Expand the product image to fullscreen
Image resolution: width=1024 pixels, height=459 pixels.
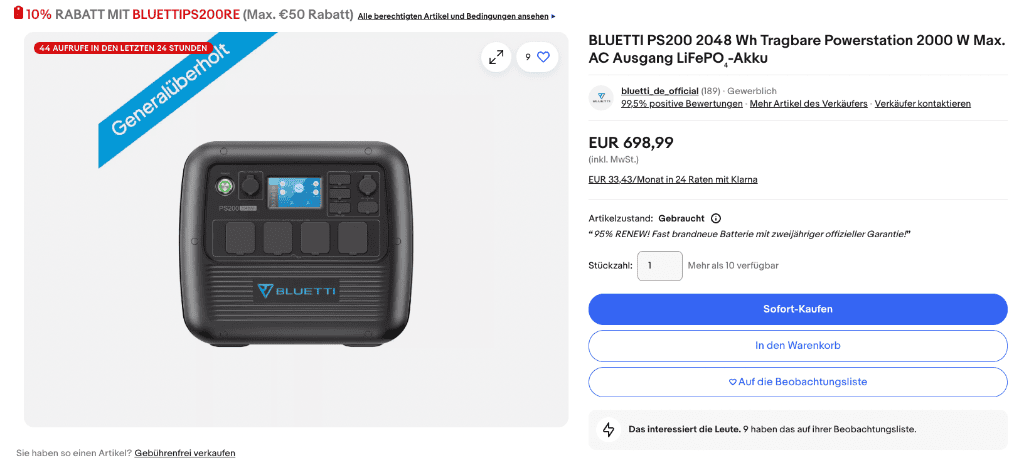[x=496, y=57]
